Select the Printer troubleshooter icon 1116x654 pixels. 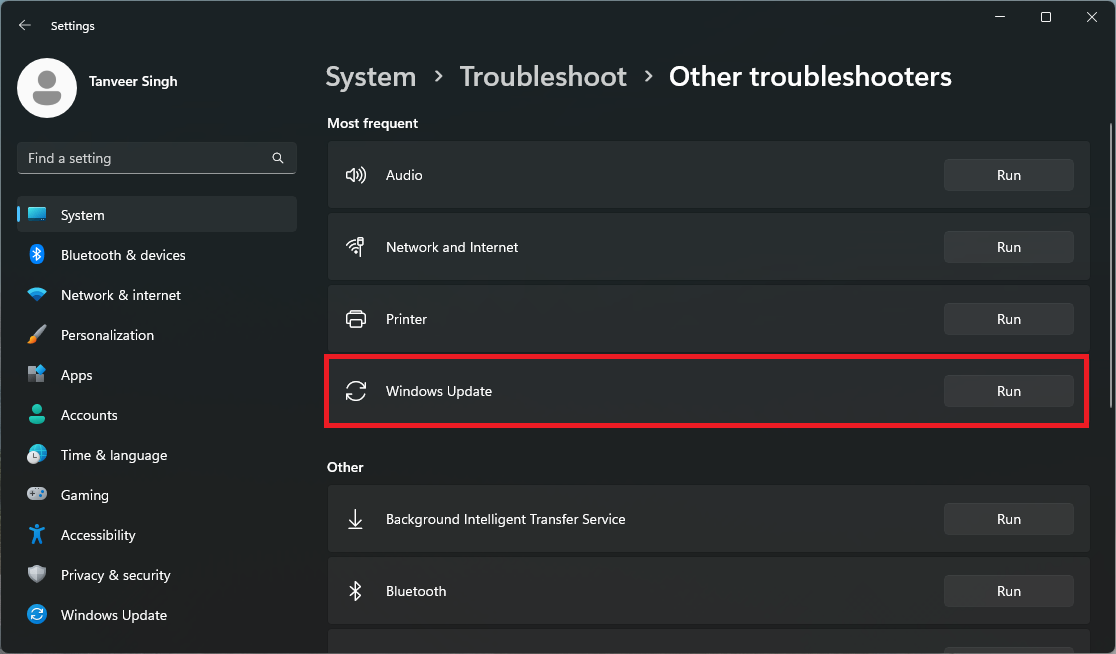(x=356, y=318)
